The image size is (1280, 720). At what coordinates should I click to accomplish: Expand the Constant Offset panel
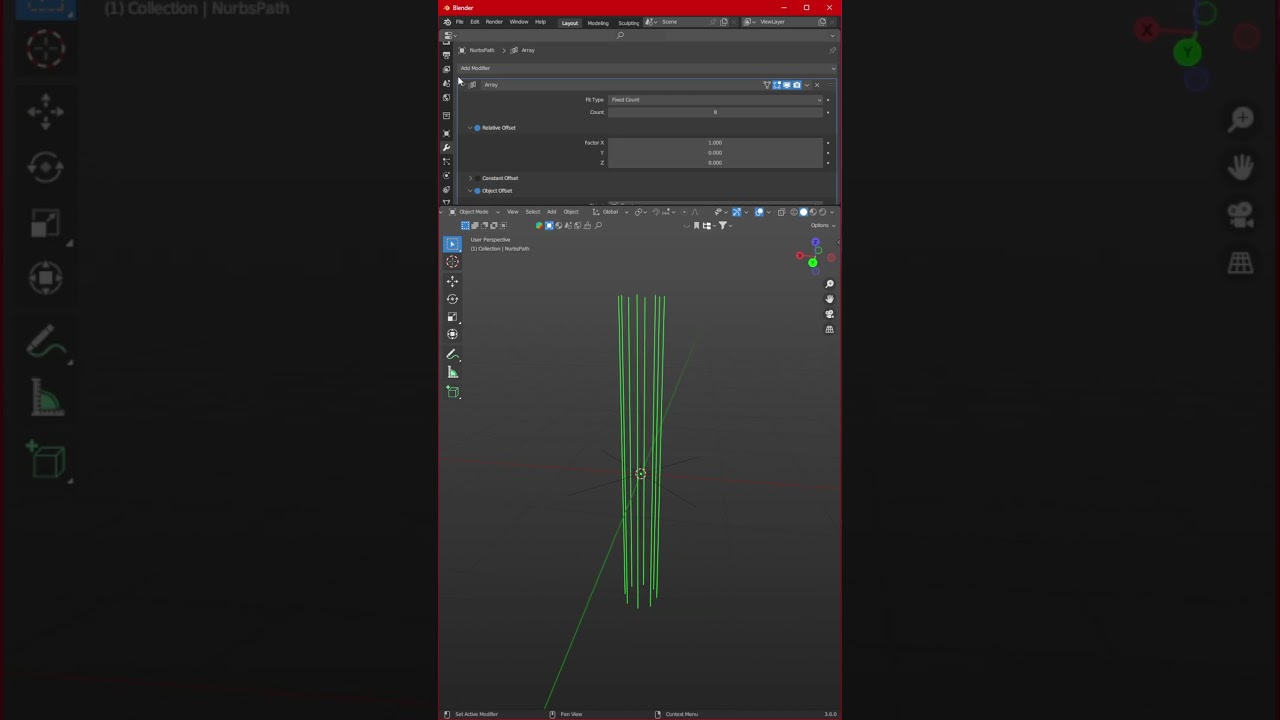coord(470,178)
